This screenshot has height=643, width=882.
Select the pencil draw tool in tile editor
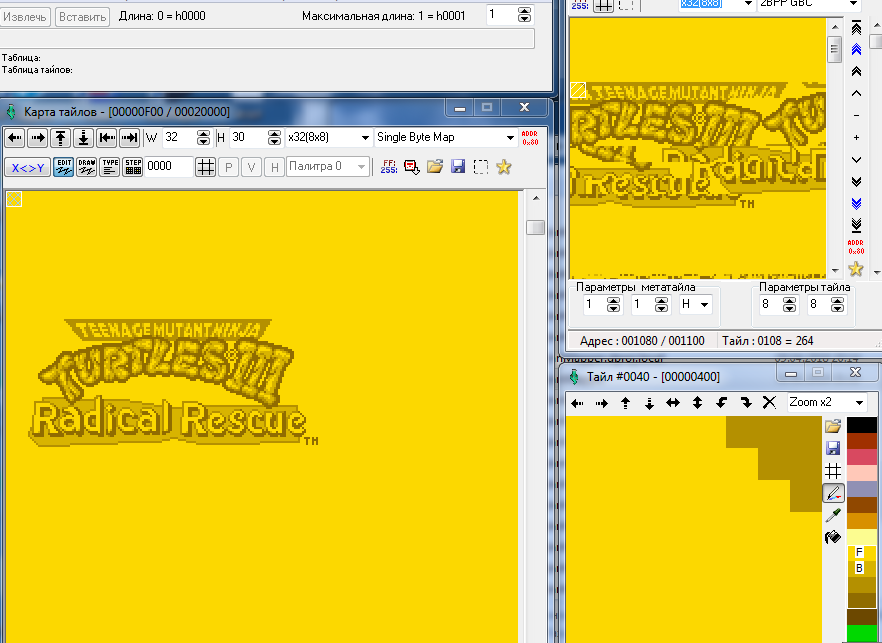click(833, 493)
